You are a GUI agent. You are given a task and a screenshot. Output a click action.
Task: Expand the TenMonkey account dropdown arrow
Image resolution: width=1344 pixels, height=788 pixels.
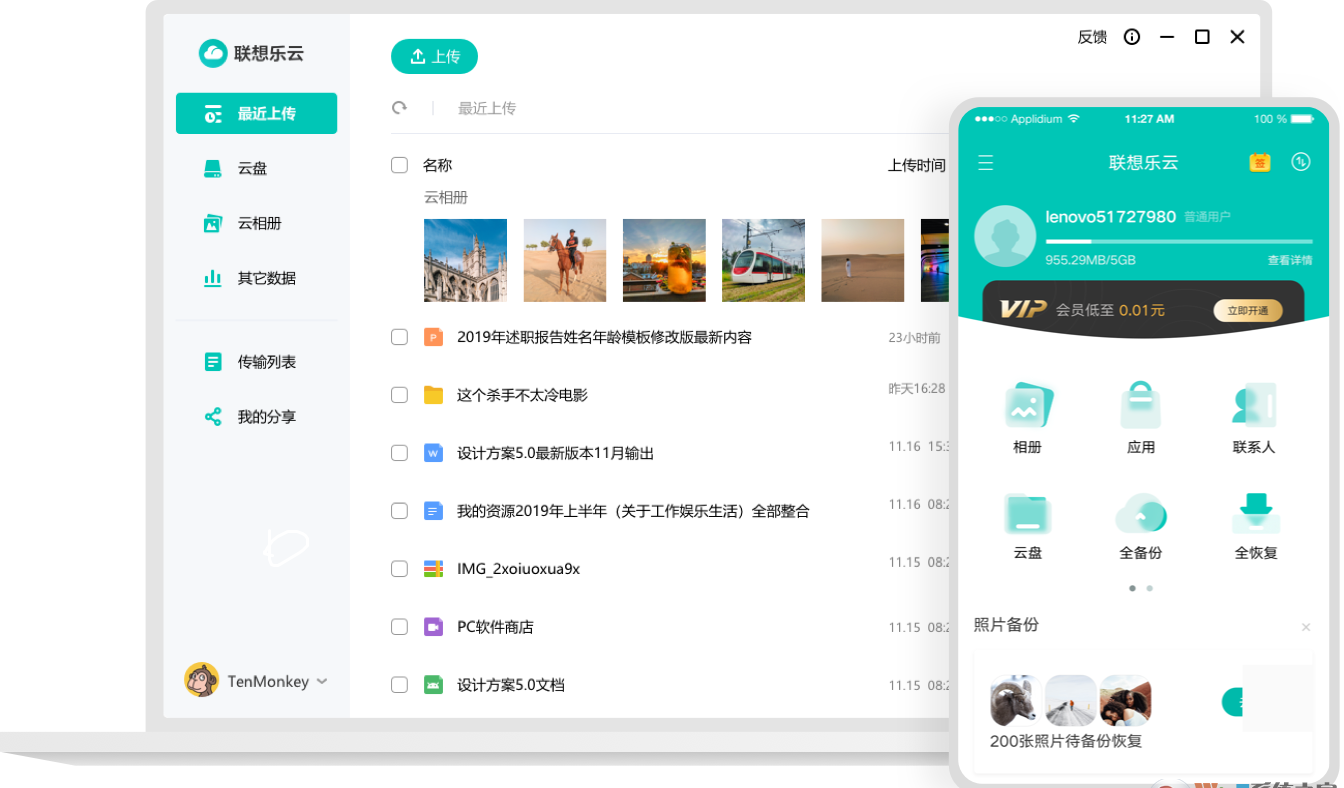[322, 681]
